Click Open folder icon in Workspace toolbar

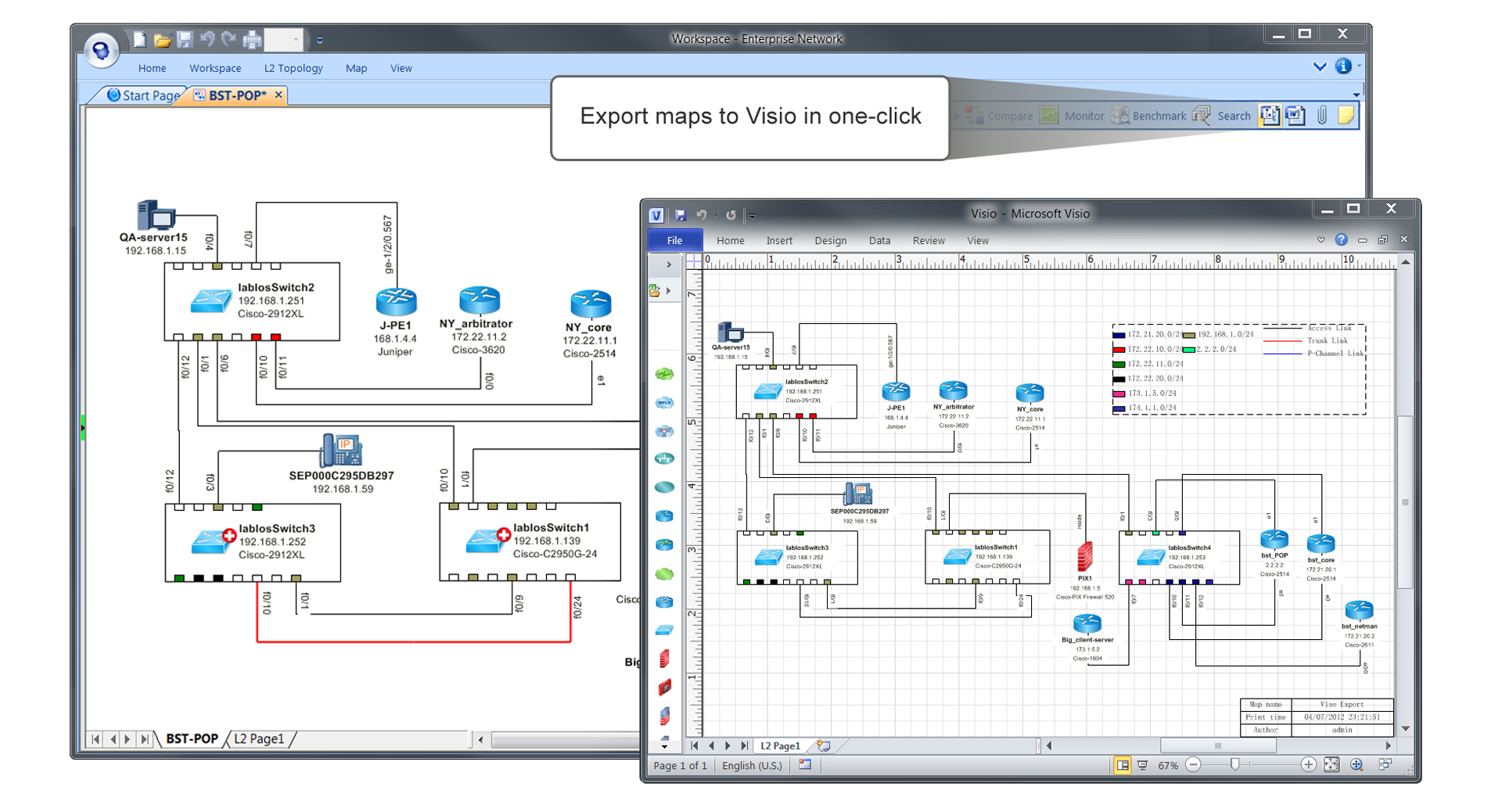click(x=162, y=39)
